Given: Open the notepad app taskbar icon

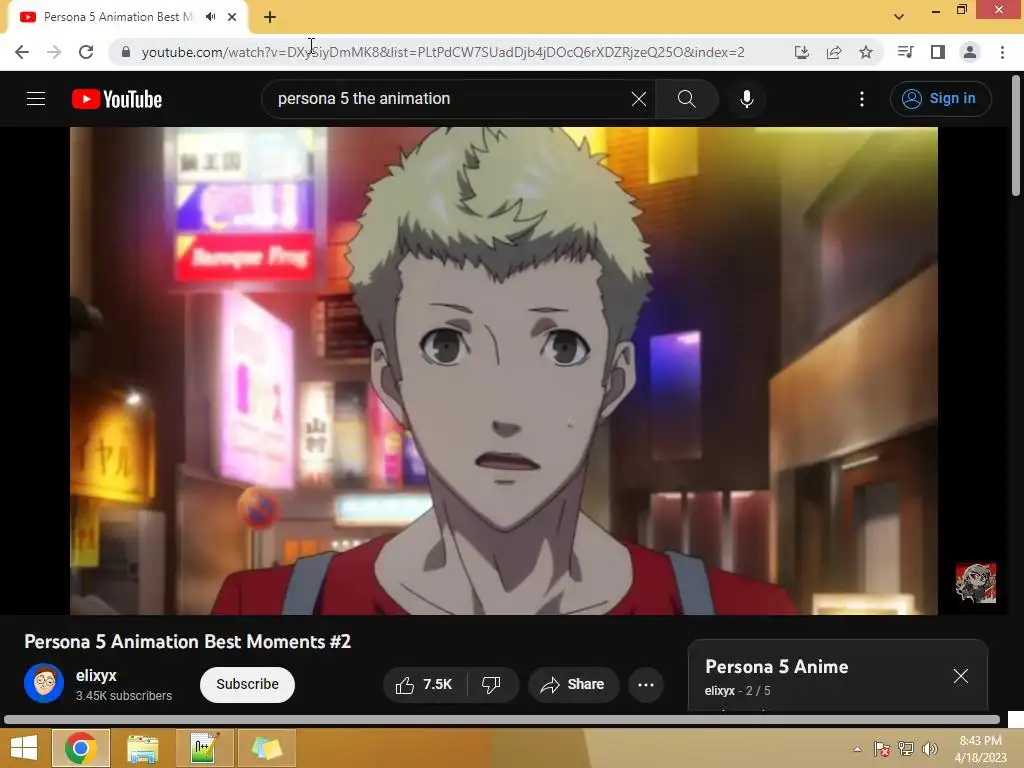Looking at the screenshot, I should pyautogui.click(x=204, y=748).
